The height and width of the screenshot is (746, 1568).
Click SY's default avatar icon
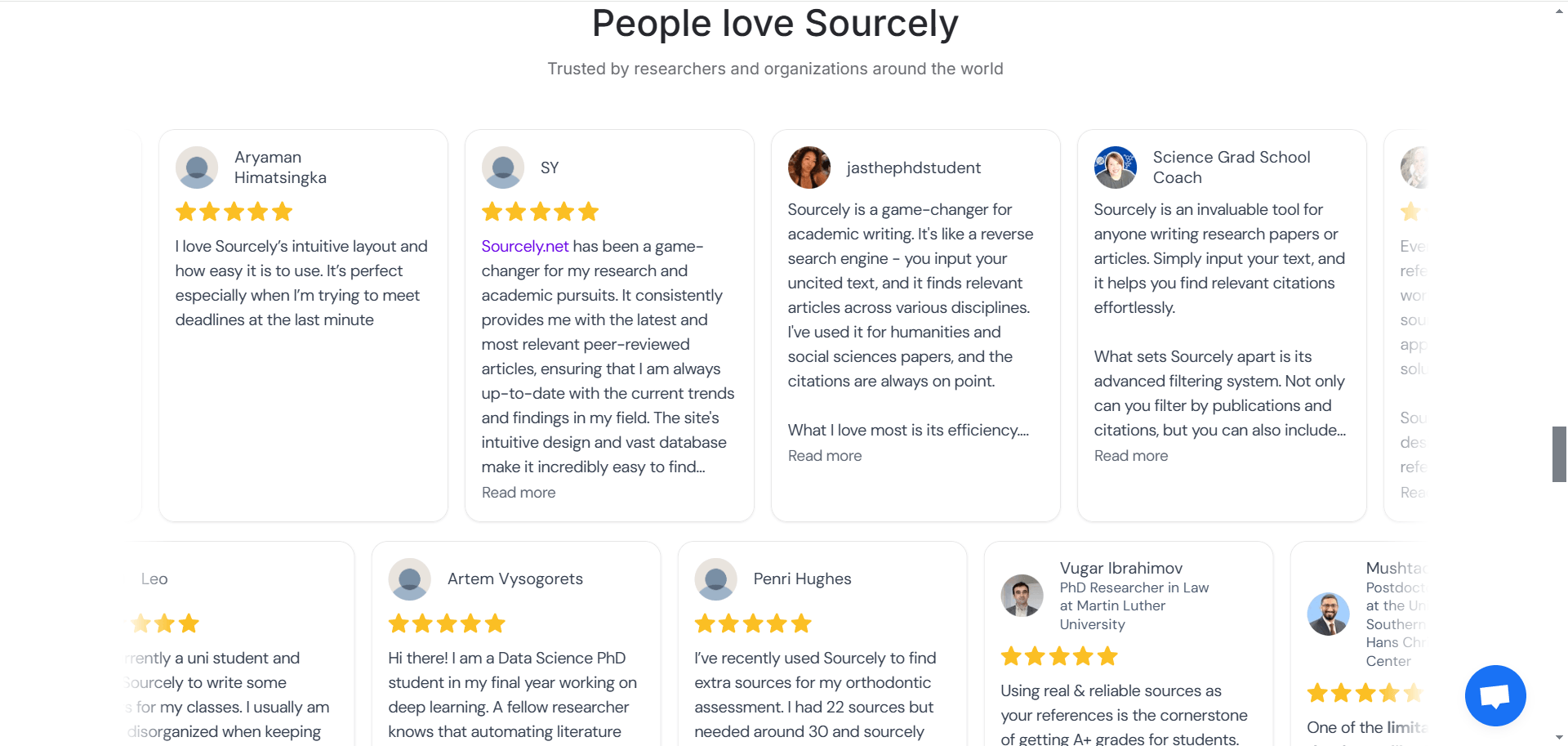tap(503, 168)
